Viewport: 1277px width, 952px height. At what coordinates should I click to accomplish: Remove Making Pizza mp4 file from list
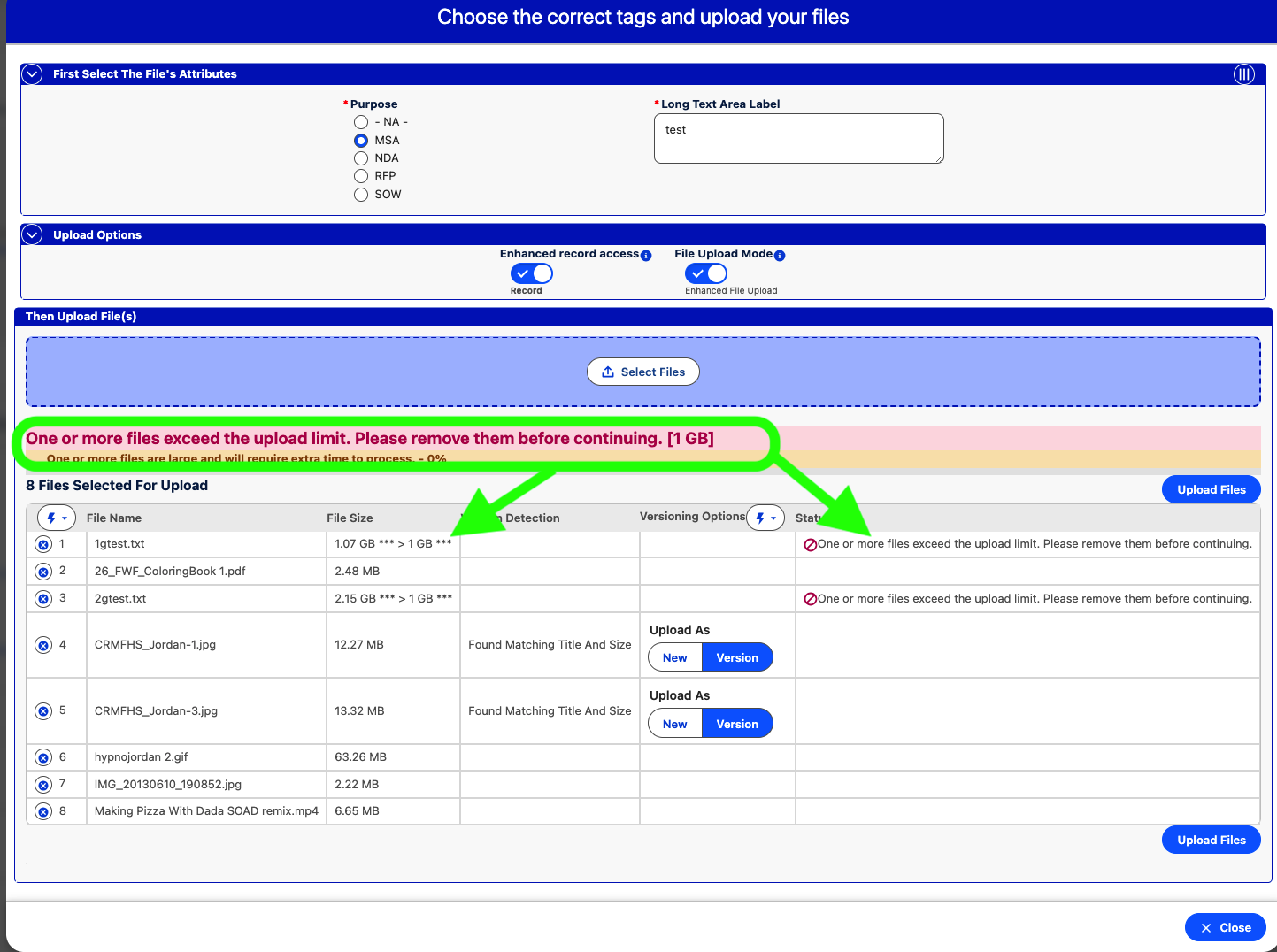click(43, 811)
